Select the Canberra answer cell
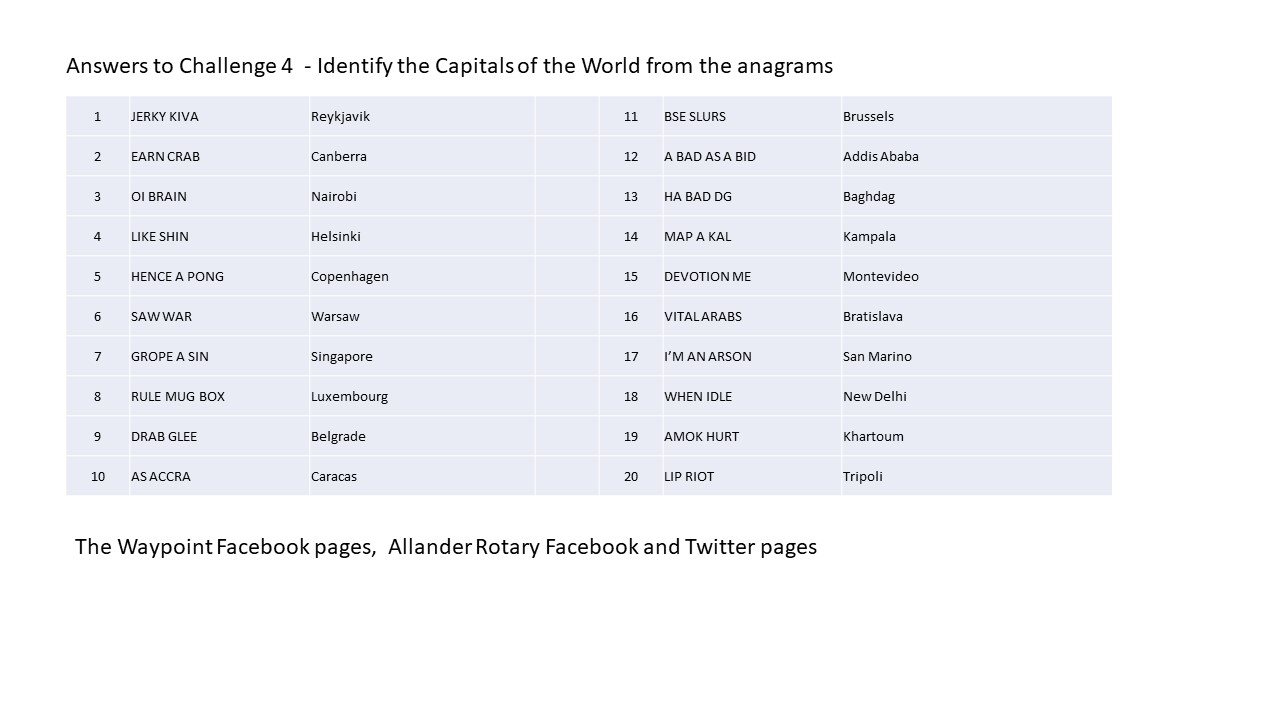1280x720 pixels. (421, 156)
